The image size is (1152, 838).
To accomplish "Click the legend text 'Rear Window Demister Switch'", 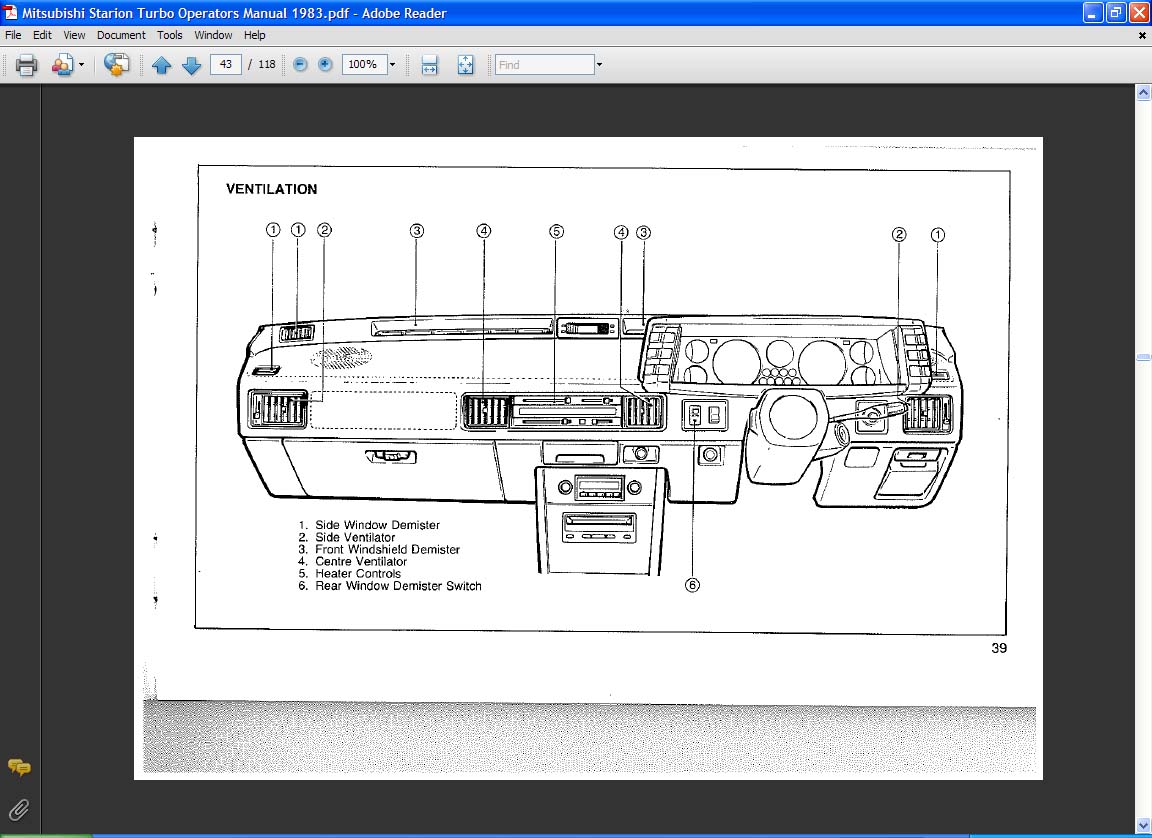I will coord(398,586).
